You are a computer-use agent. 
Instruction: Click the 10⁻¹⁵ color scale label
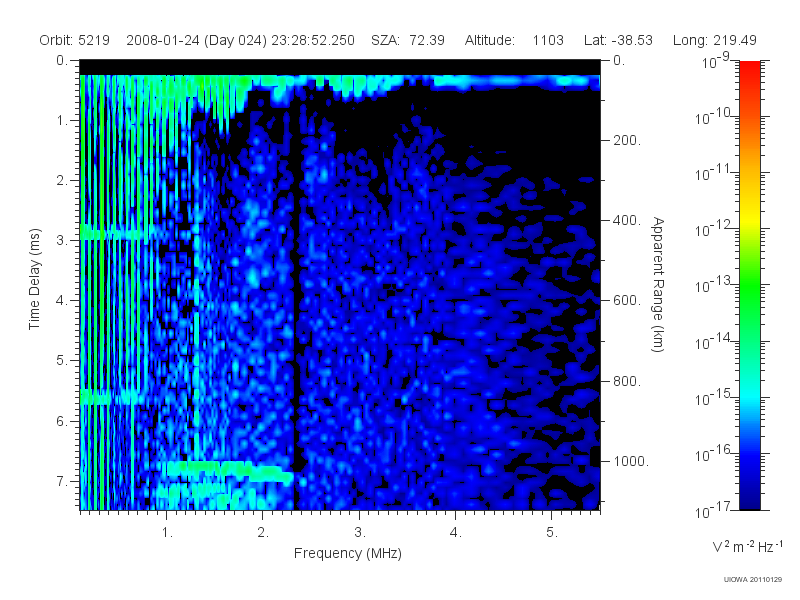pyautogui.click(x=714, y=397)
